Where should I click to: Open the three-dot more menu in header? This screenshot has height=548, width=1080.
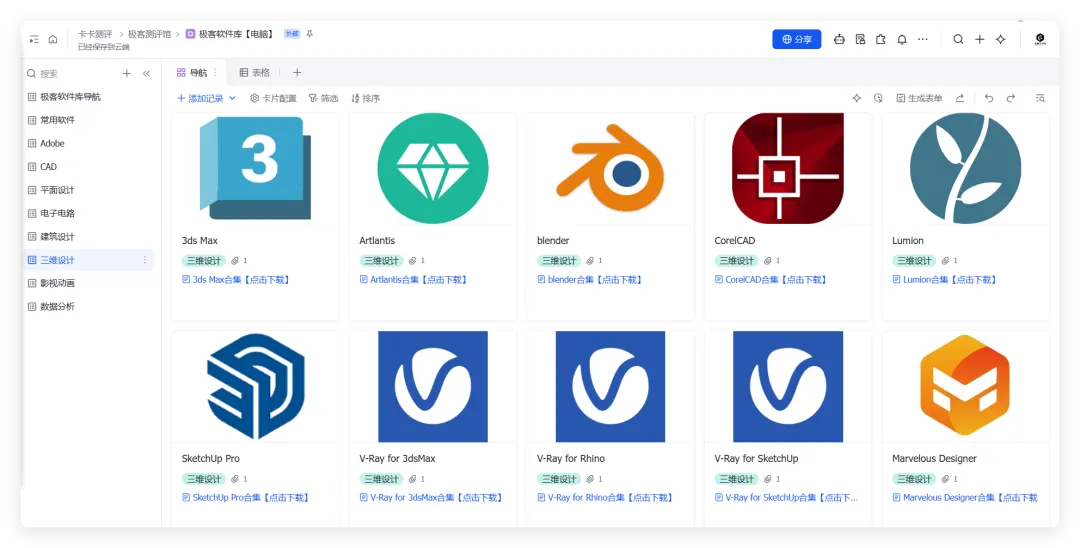(923, 39)
